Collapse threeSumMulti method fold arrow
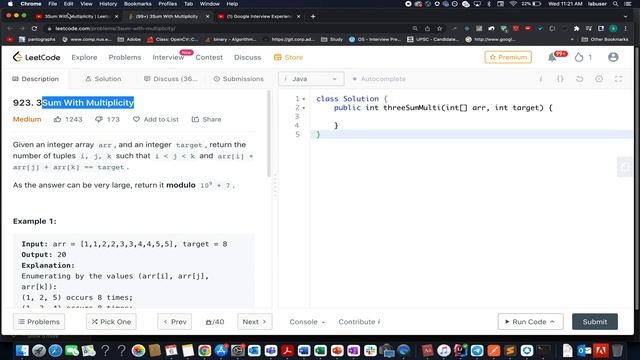The image size is (640, 360). (304, 108)
